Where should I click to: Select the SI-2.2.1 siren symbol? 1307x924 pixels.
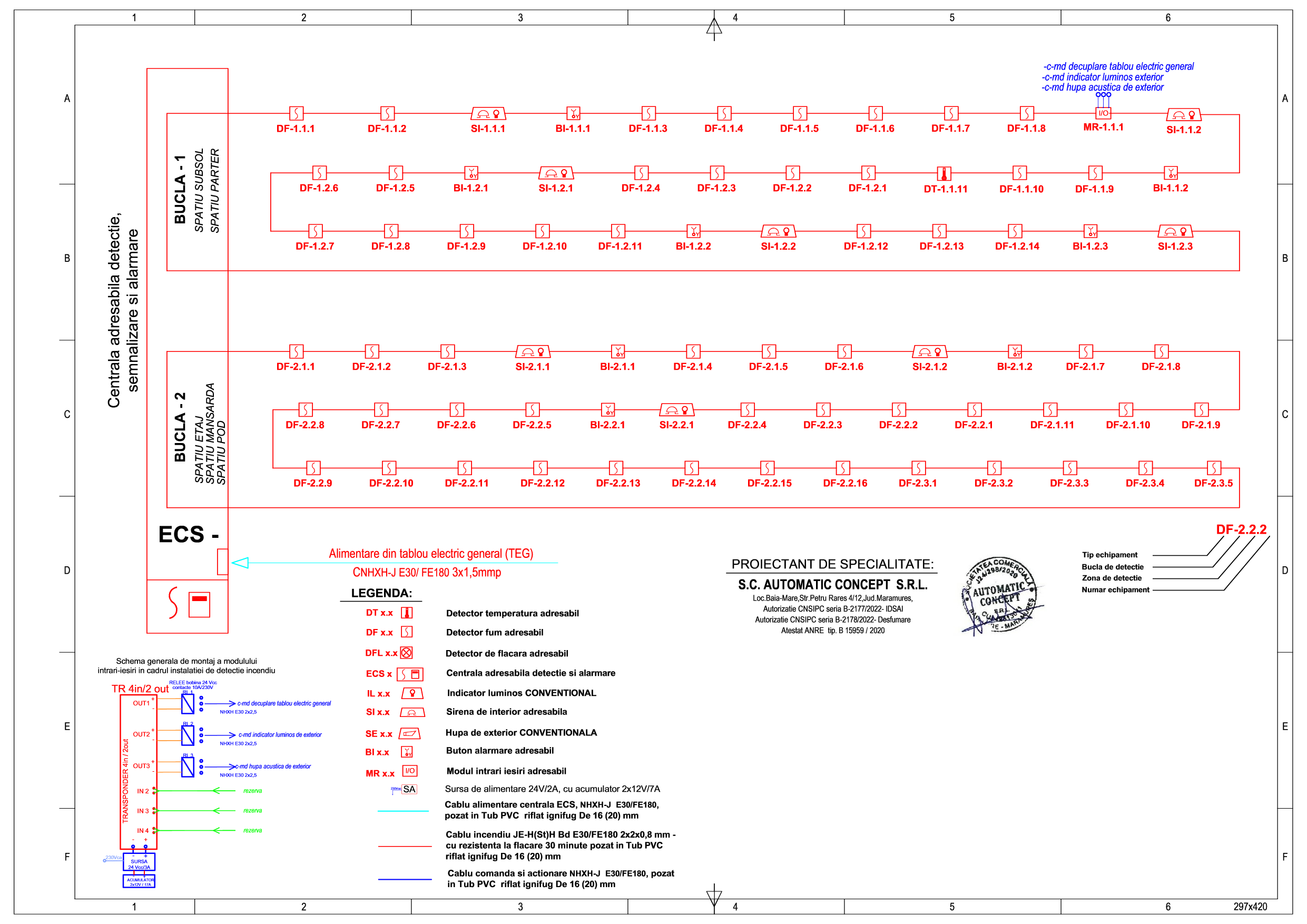pos(676,409)
